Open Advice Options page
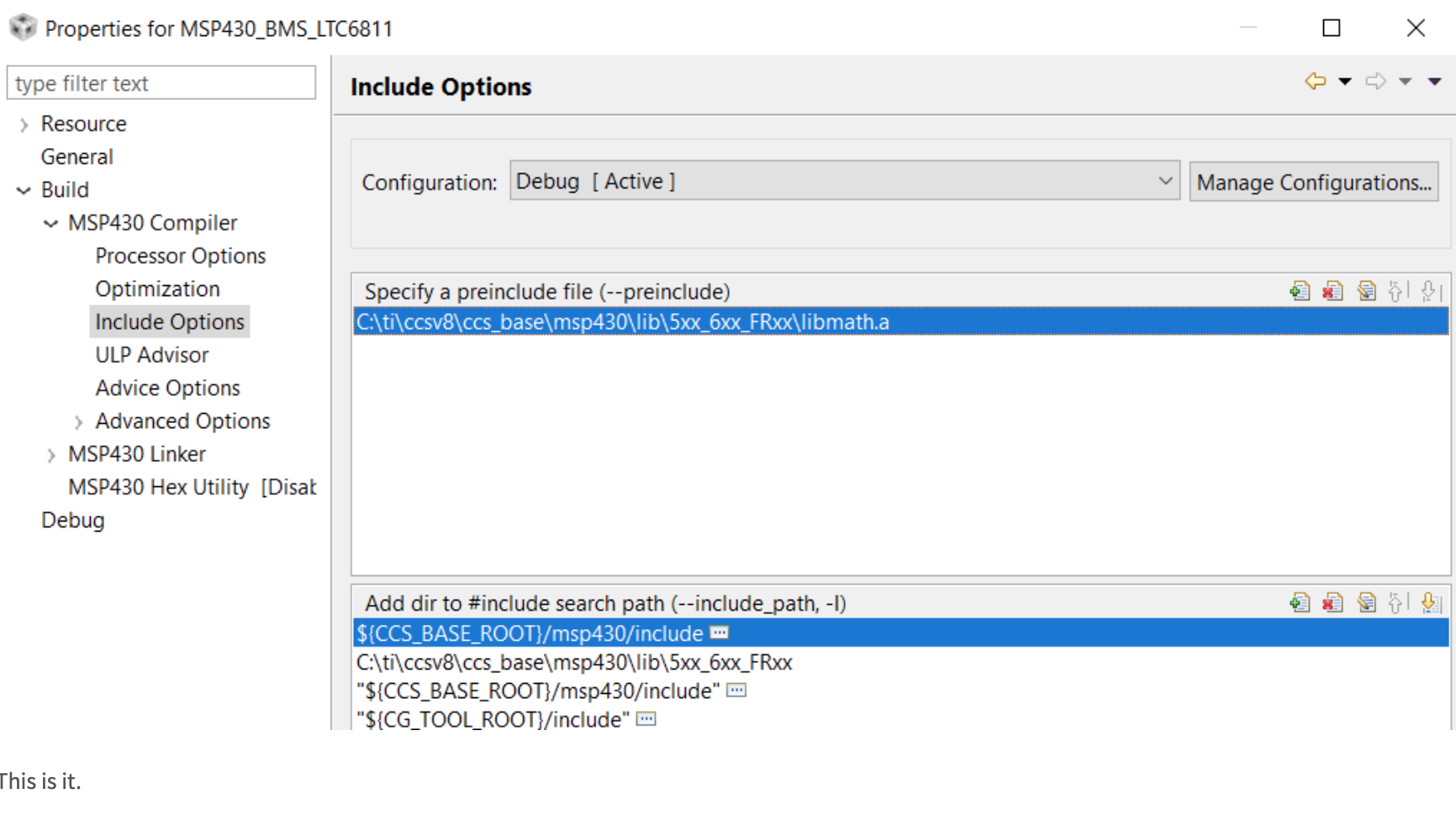This screenshot has height=831, width=1456. pyautogui.click(x=167, y=388)
